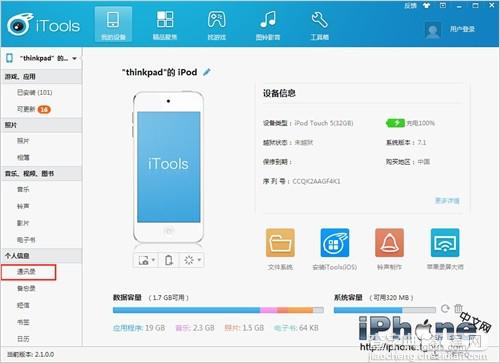Click the iPod device preview image
Screen dimensions: 500x363
click(168, 167)
